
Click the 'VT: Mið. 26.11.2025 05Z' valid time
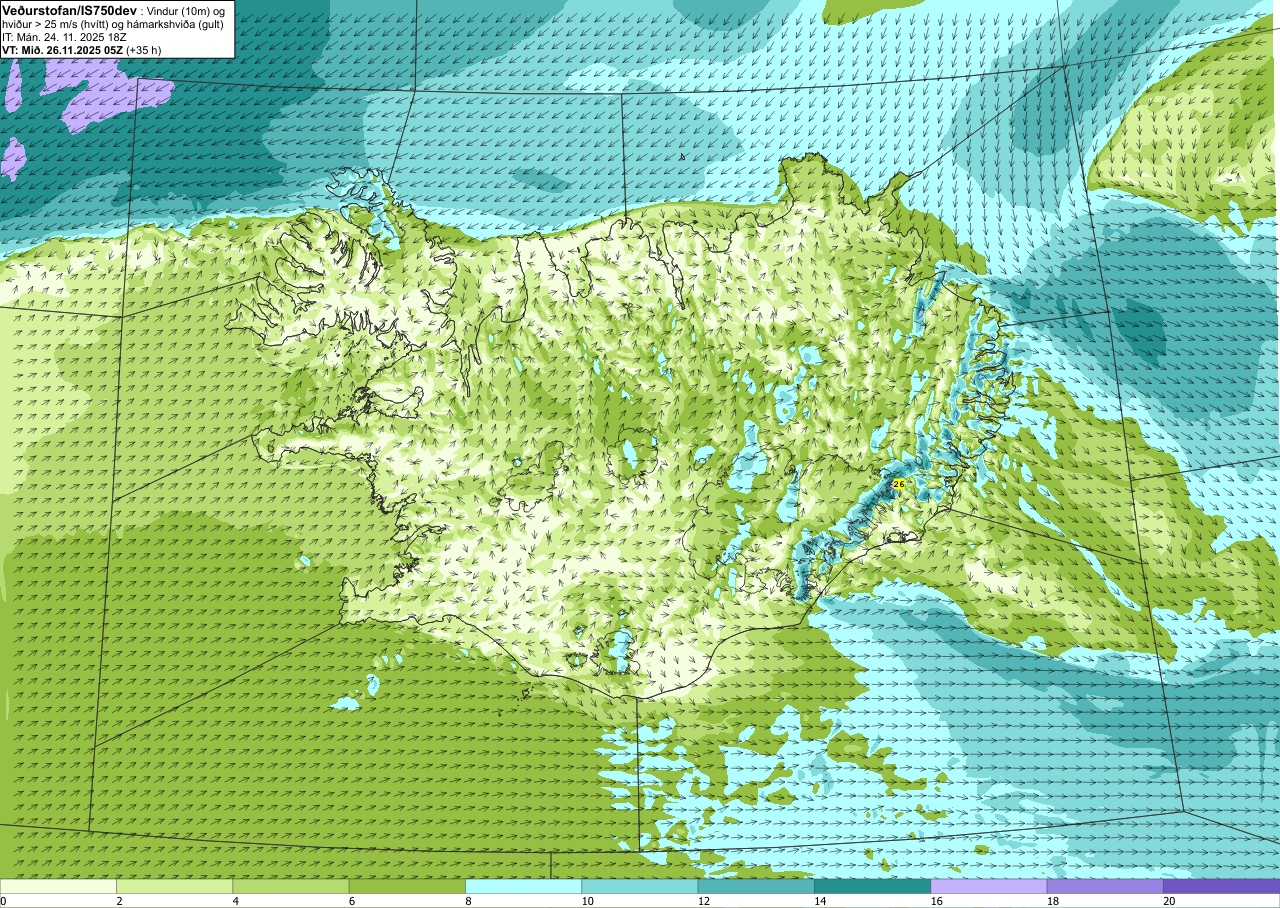point(62,49)
